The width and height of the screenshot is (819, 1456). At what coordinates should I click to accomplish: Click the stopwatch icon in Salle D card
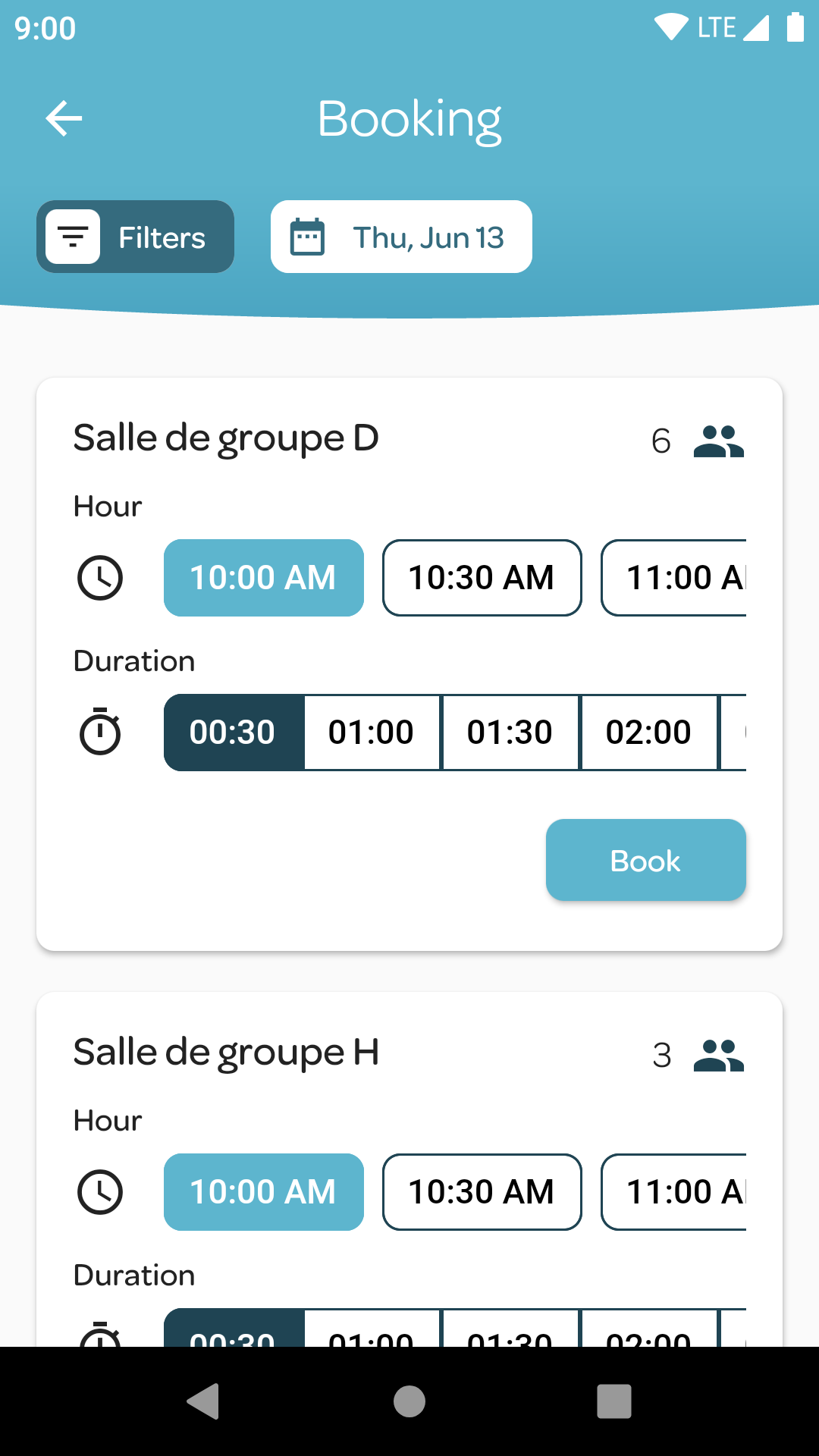tap(100, 732)
